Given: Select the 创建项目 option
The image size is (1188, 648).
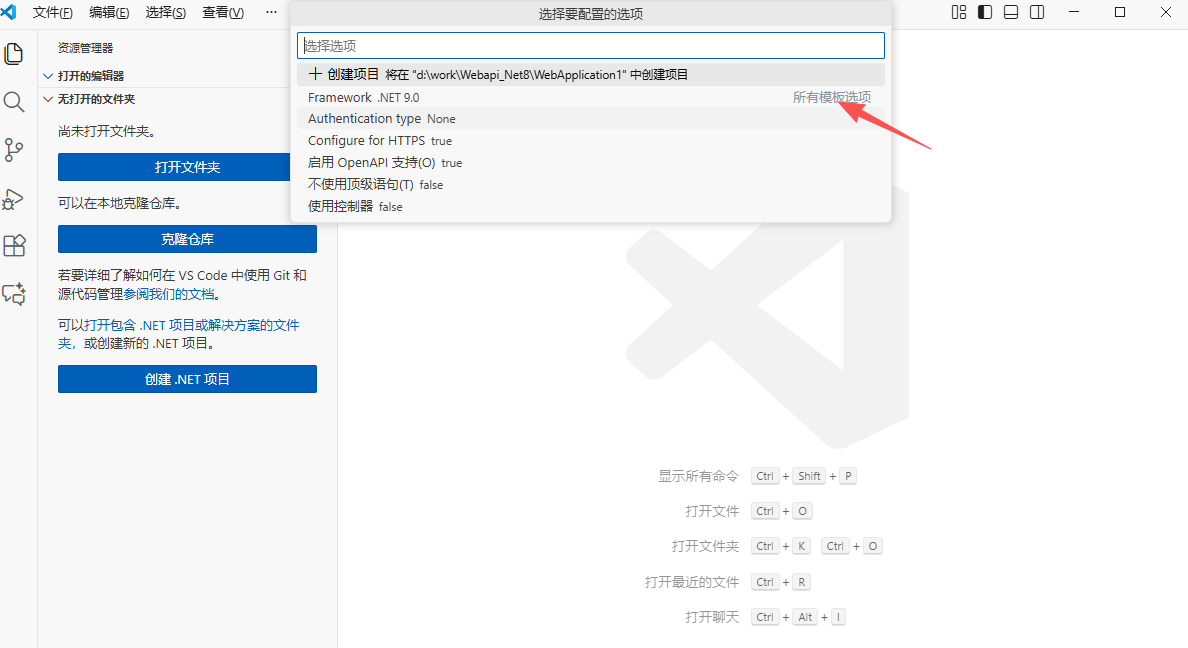Looking at the screenshot, I should click(x=590, y=74).
